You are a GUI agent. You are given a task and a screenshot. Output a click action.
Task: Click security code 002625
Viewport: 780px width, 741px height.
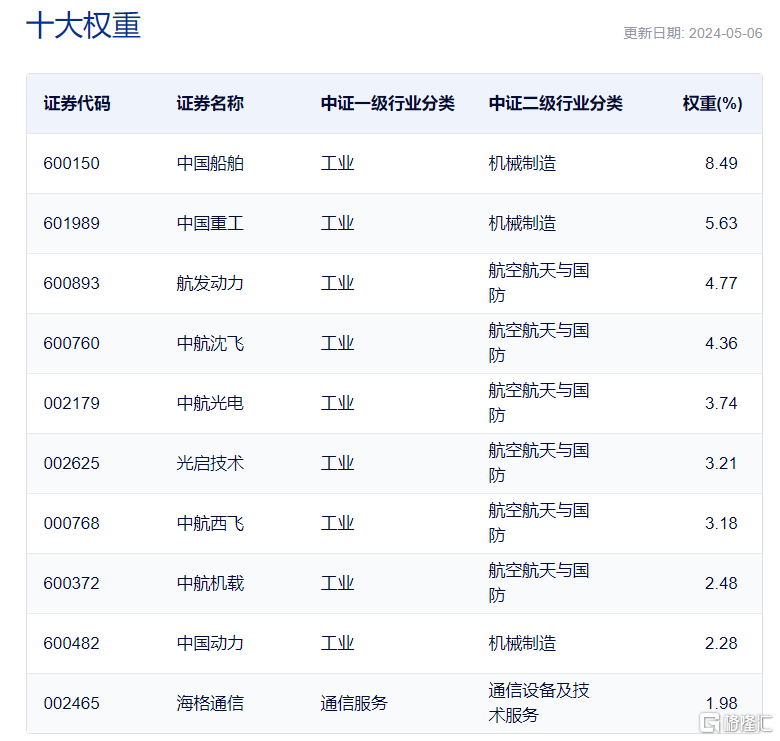(x=72, y=463)
